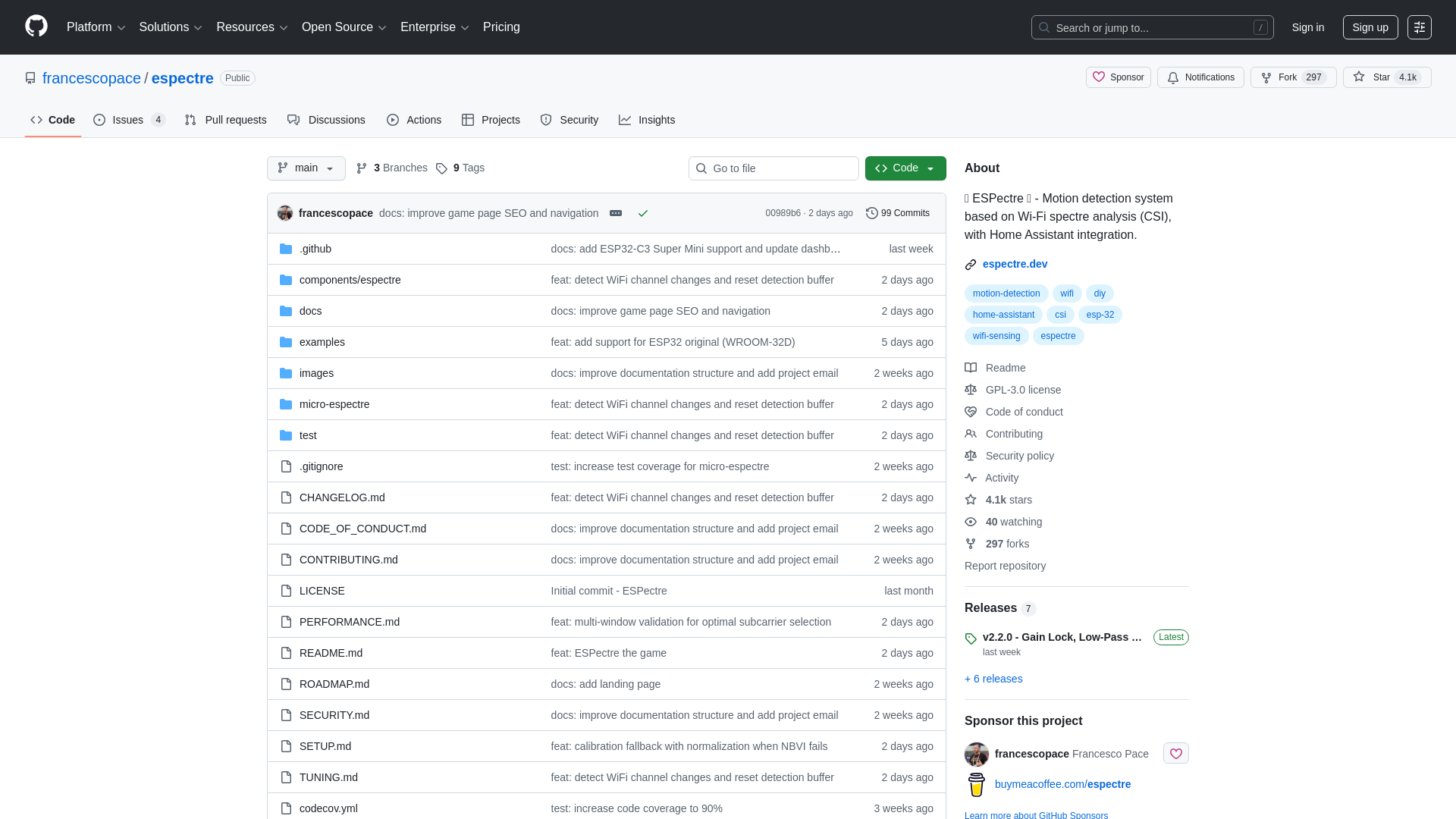The height and width of the screenshot is (819, 1456).
Task: Open the espectre.dev link
Action: pyautogui.click(x=1015, y=264)
